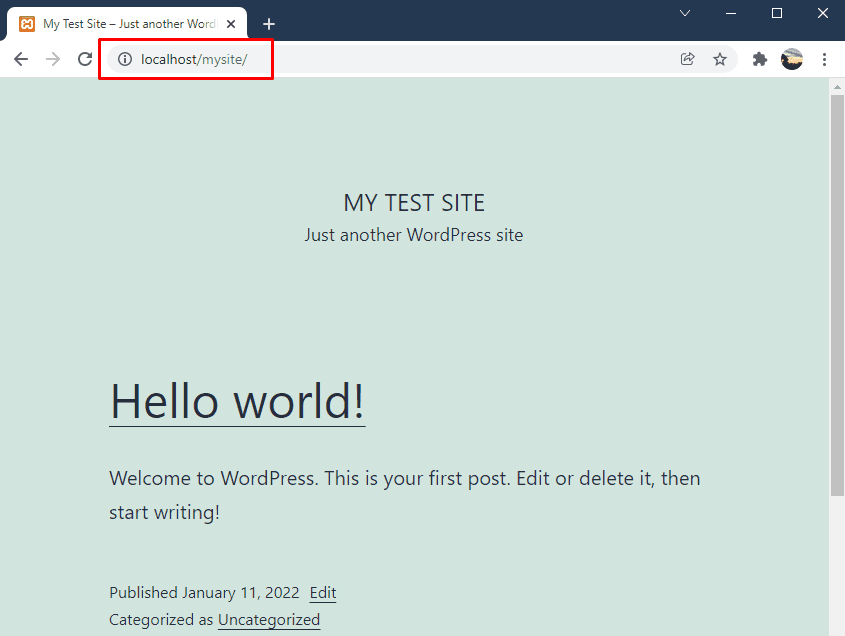Viewport: 845px width, 636px height.
Task: Click the Edit link below the post
Action: coord(323,593)
